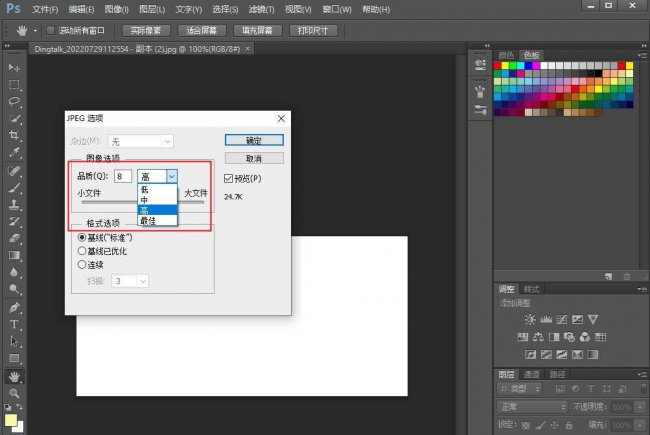Click the 打印尺寸 Print Size button
This screenshot has height=435, width=650.
click(313, 30)
